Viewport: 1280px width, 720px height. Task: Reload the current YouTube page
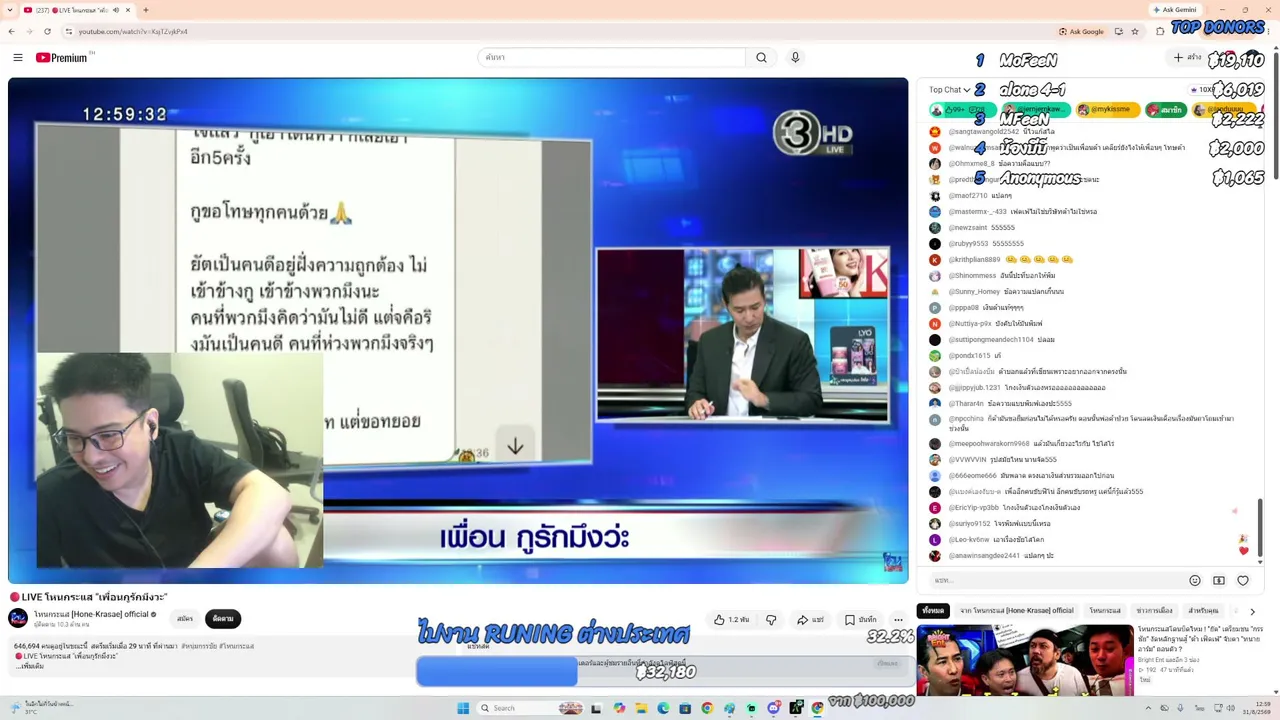pos(47,31)
